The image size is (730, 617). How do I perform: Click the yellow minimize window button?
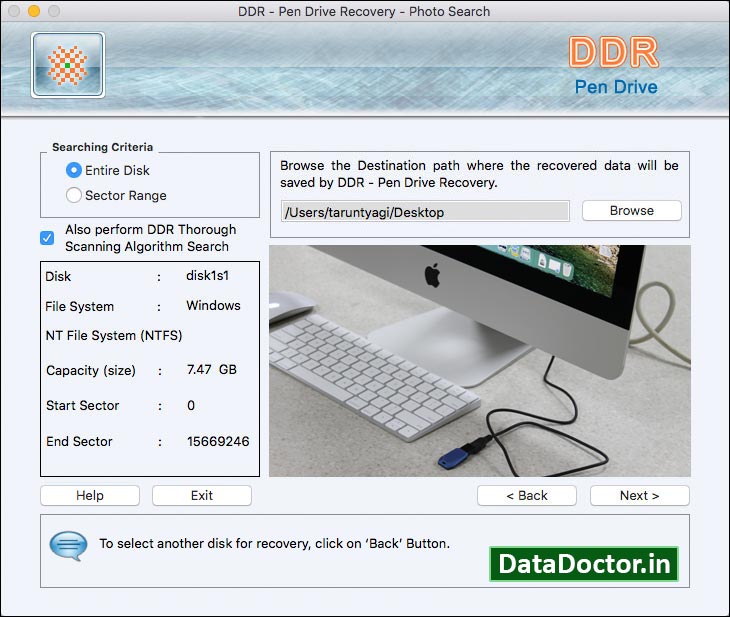pyautogui.click(x=34, y=11)
